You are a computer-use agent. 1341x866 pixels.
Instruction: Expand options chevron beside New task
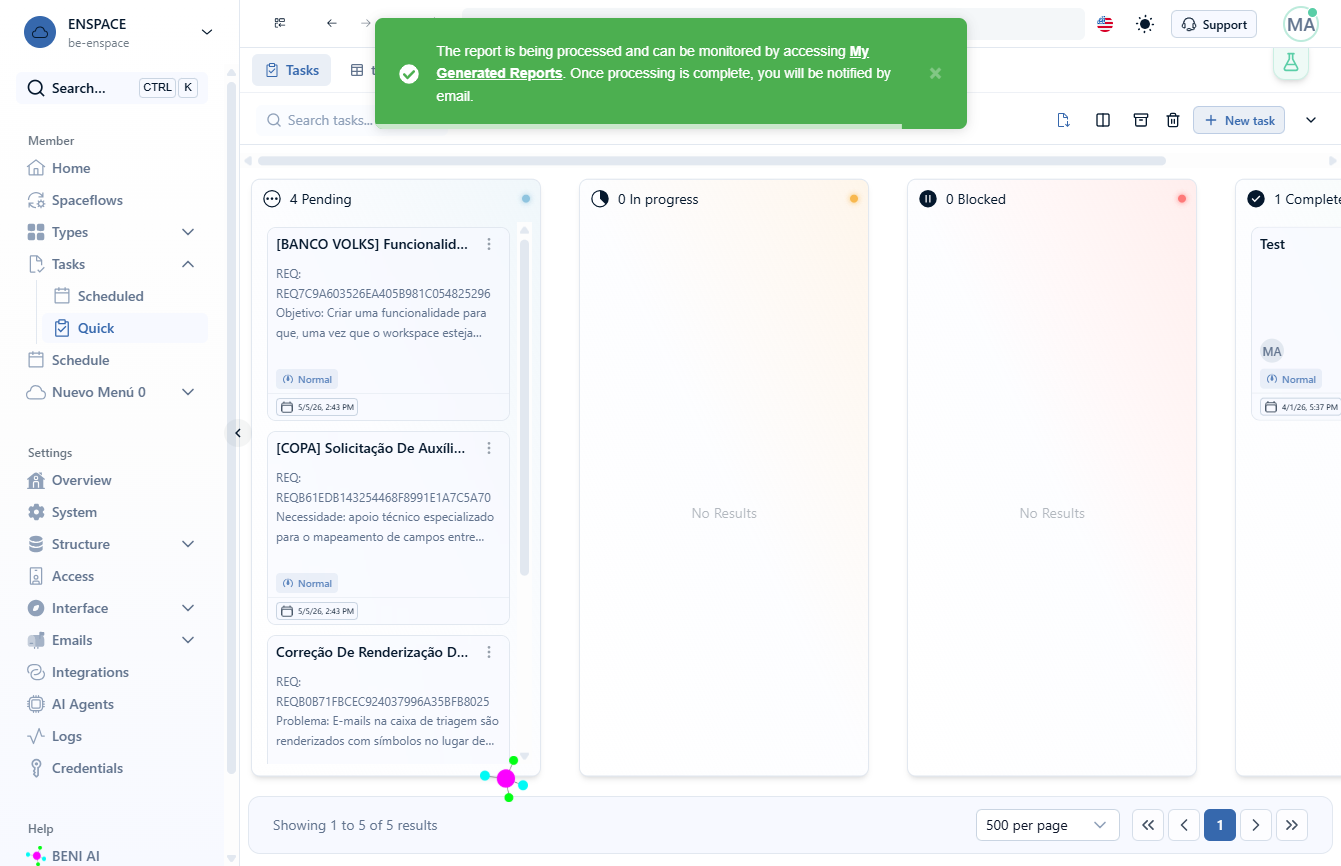[x=1311, y=120]
